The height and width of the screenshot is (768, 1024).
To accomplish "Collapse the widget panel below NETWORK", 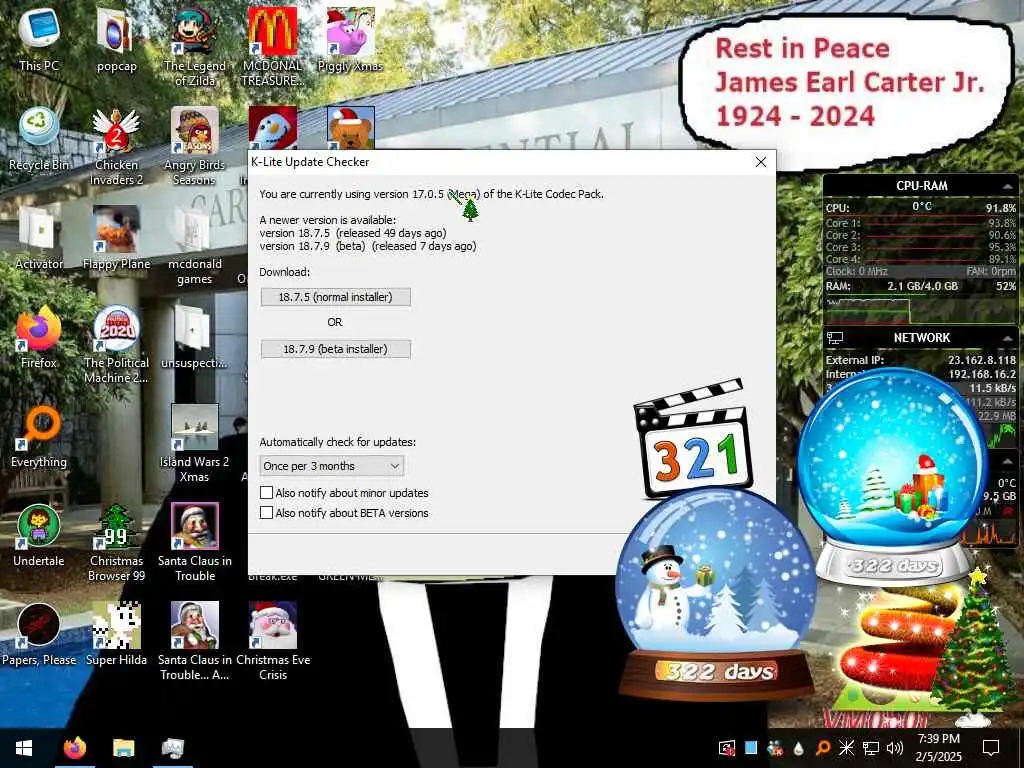I will (x=1007, y=461).
